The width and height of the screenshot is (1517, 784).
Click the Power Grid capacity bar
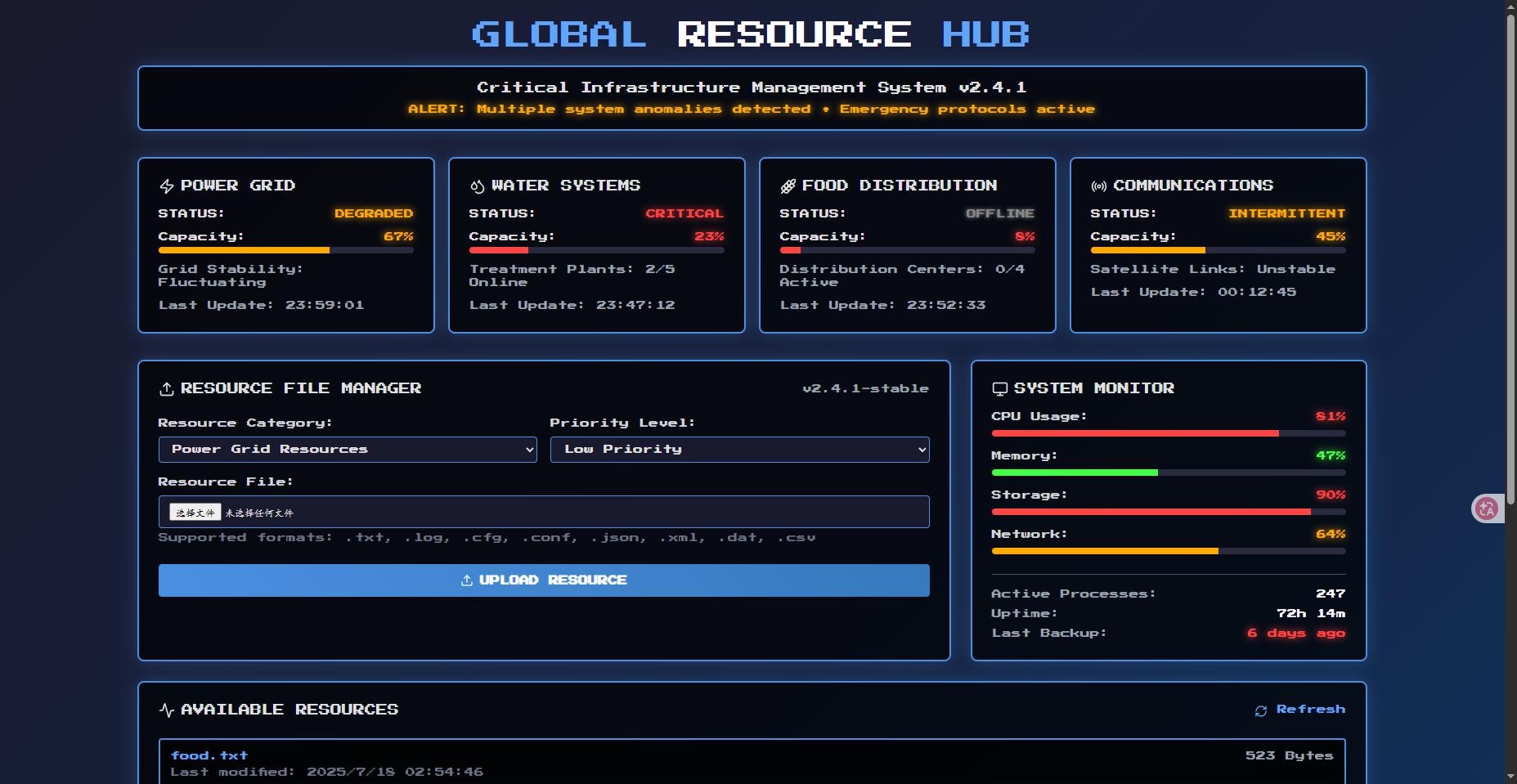285,250
